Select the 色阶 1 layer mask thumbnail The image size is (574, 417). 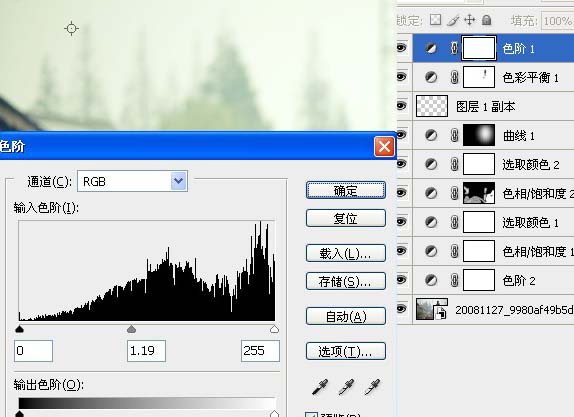pos(479,48)
